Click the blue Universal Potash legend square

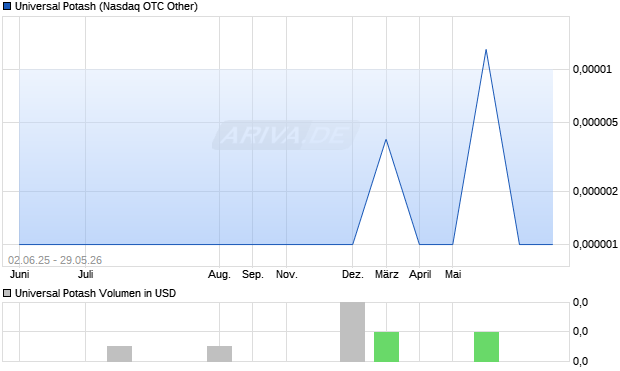pos(7,6)
